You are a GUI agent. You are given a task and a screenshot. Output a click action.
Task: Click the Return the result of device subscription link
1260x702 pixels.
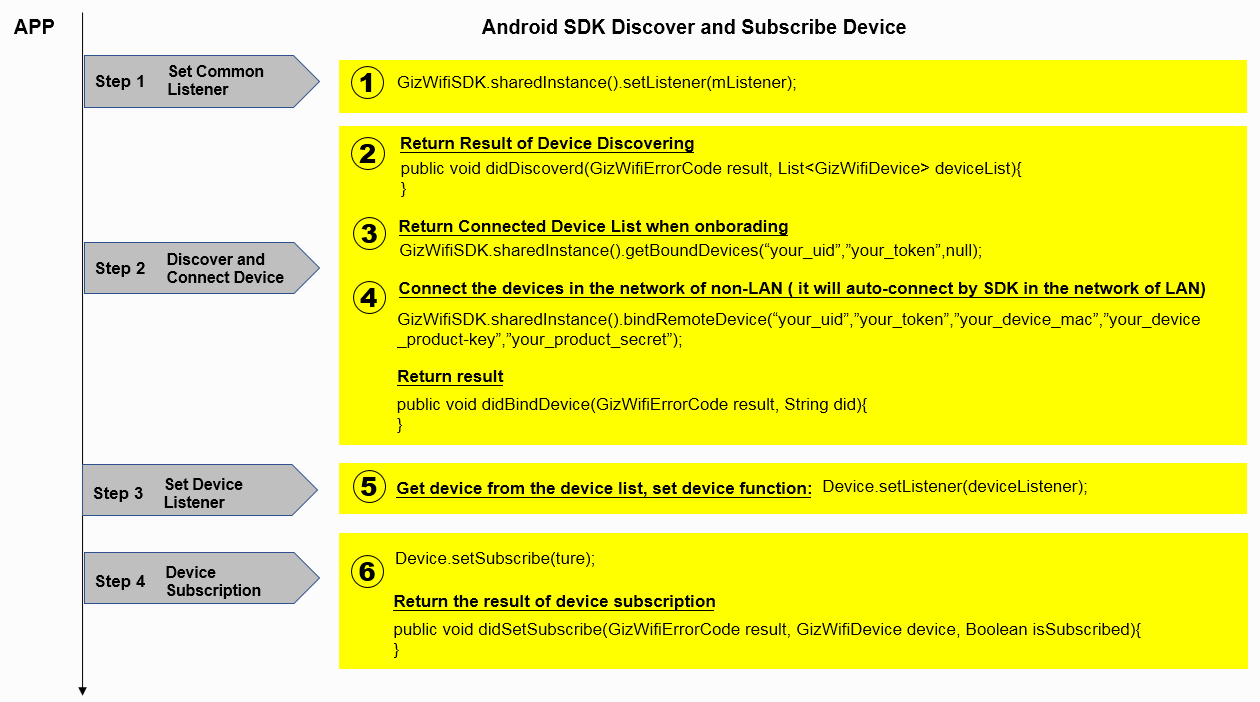pyautogui.click(x=554, y=601)
